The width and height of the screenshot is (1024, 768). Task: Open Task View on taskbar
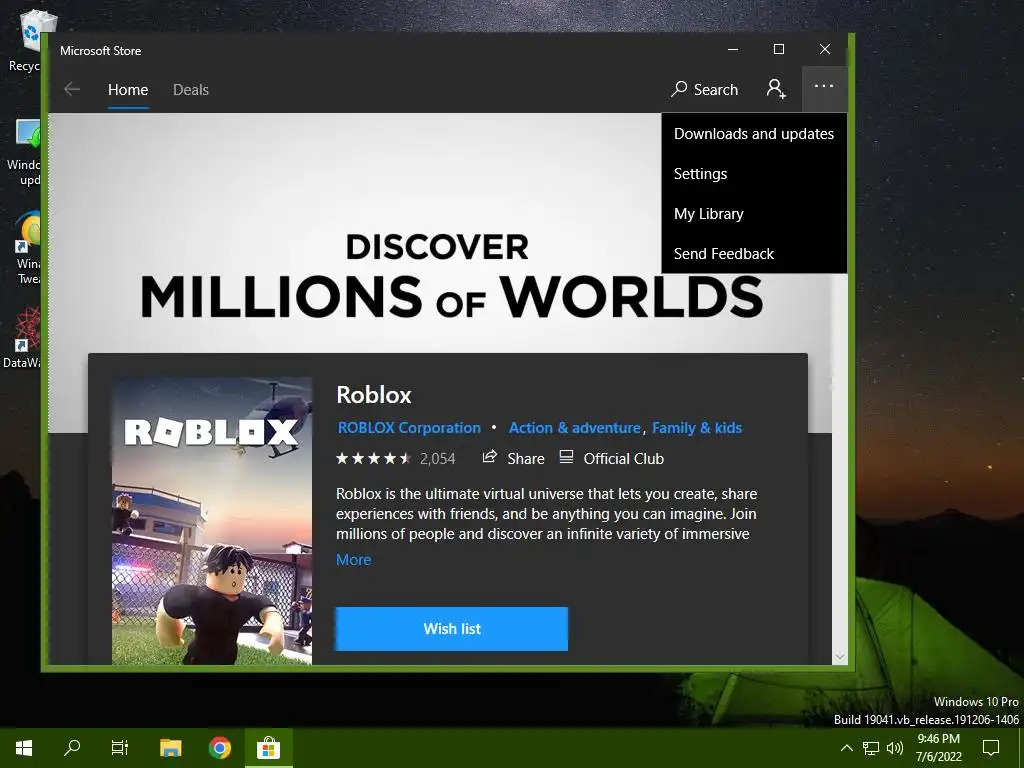pos(120,748)
